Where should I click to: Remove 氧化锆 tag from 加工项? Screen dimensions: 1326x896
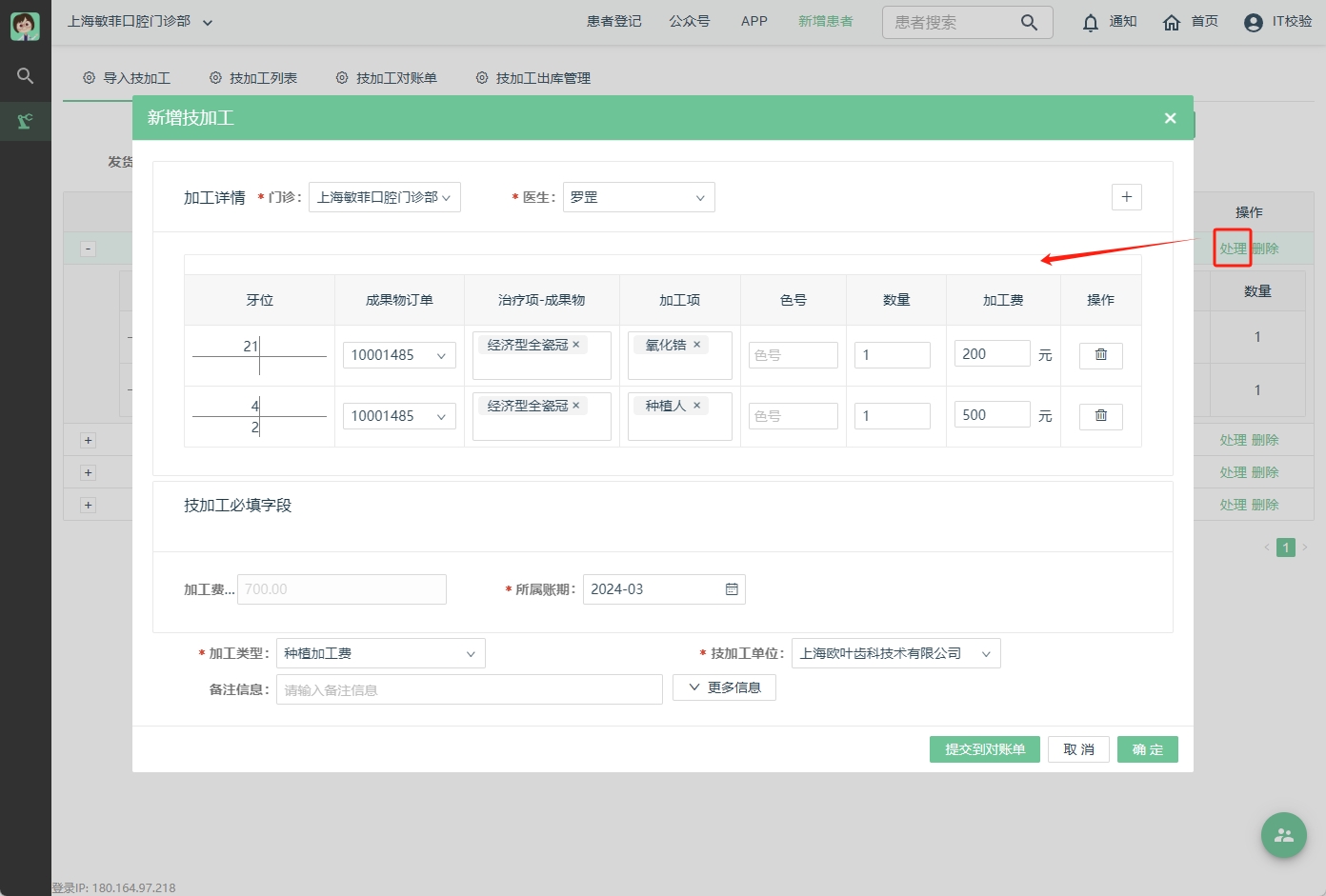[697, 345]
